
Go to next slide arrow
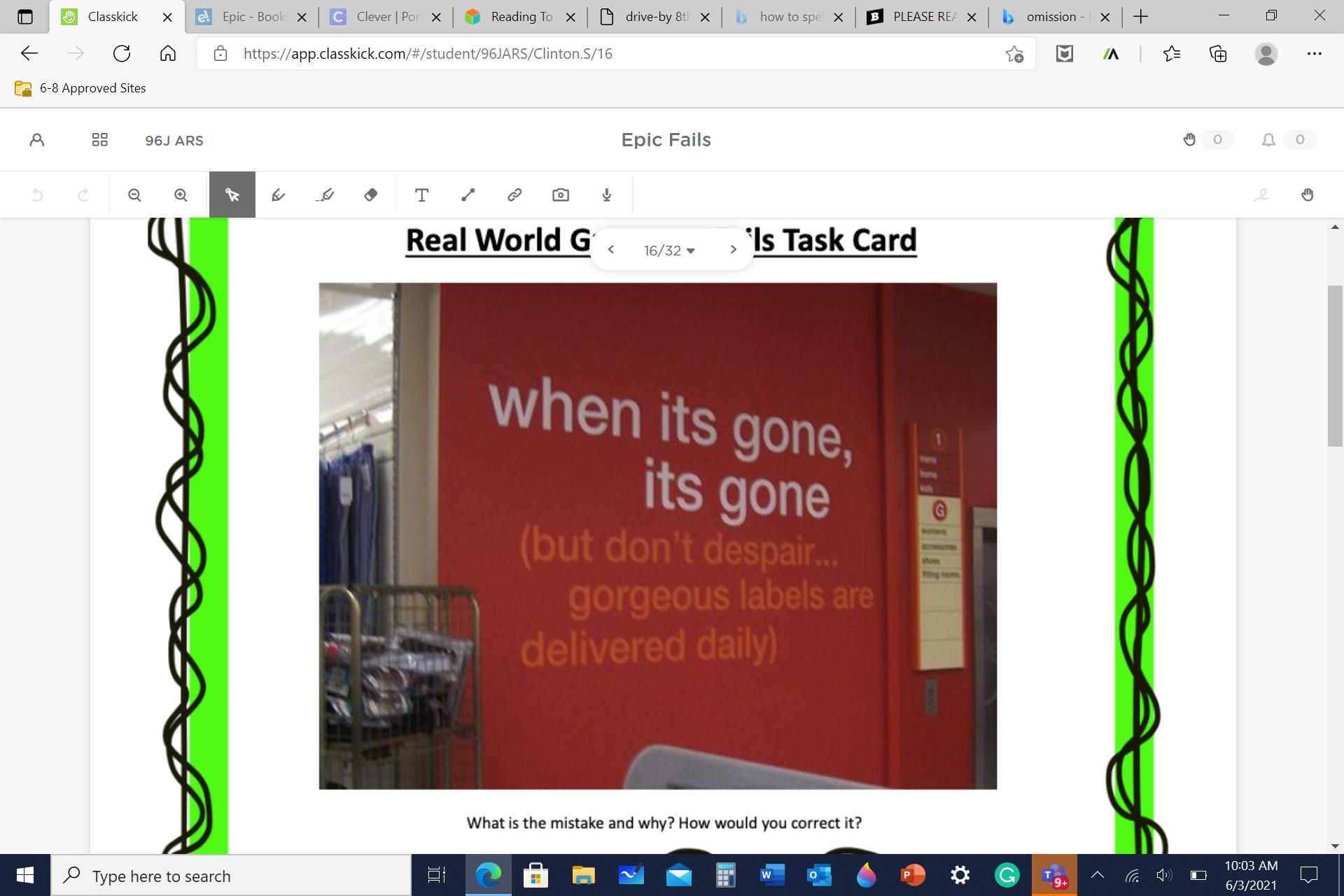733,249
